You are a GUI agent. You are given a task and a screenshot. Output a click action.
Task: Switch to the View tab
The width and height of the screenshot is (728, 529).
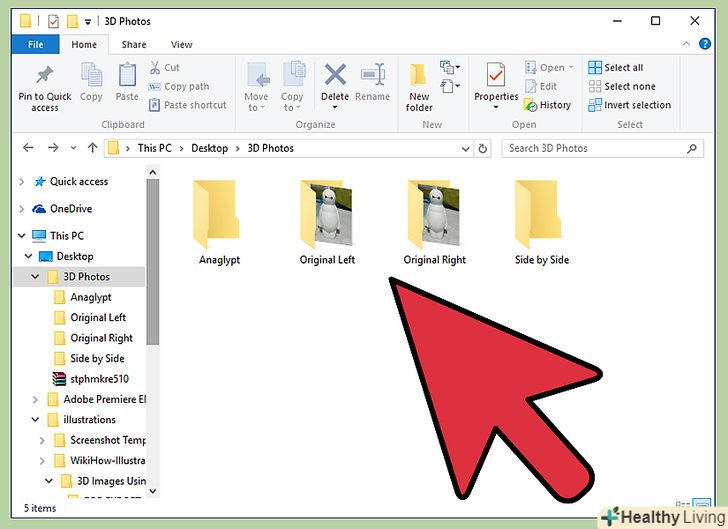coord(181,45)
